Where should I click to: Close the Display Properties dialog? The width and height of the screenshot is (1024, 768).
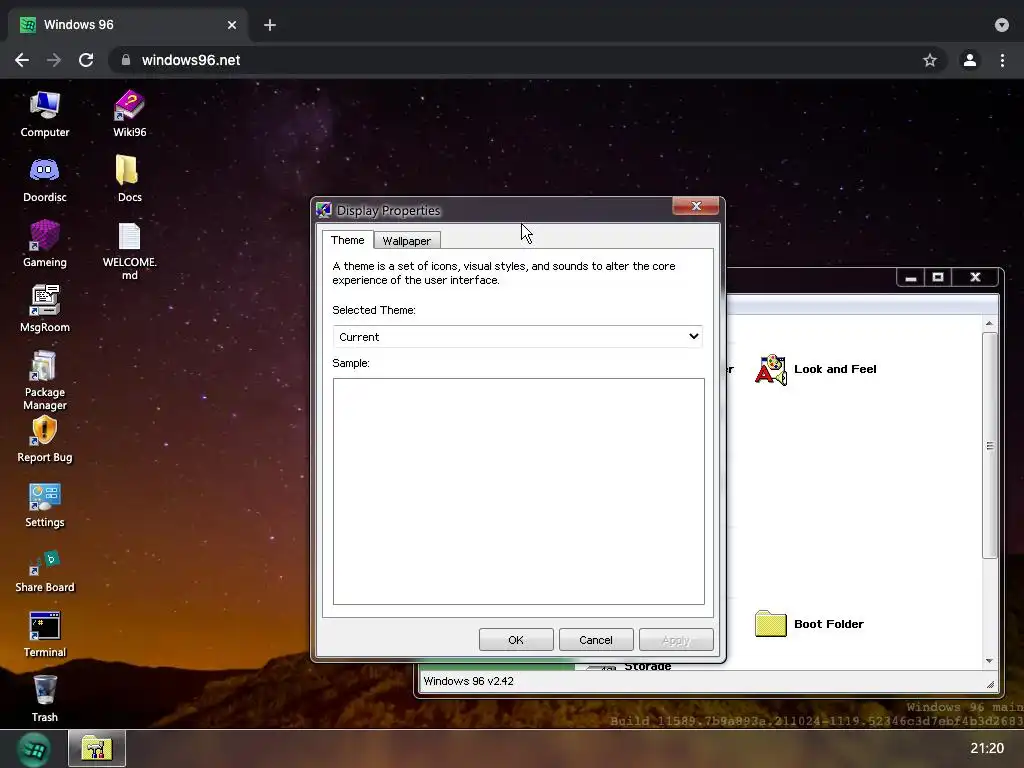pyautogui.click(x=696, y=206)
